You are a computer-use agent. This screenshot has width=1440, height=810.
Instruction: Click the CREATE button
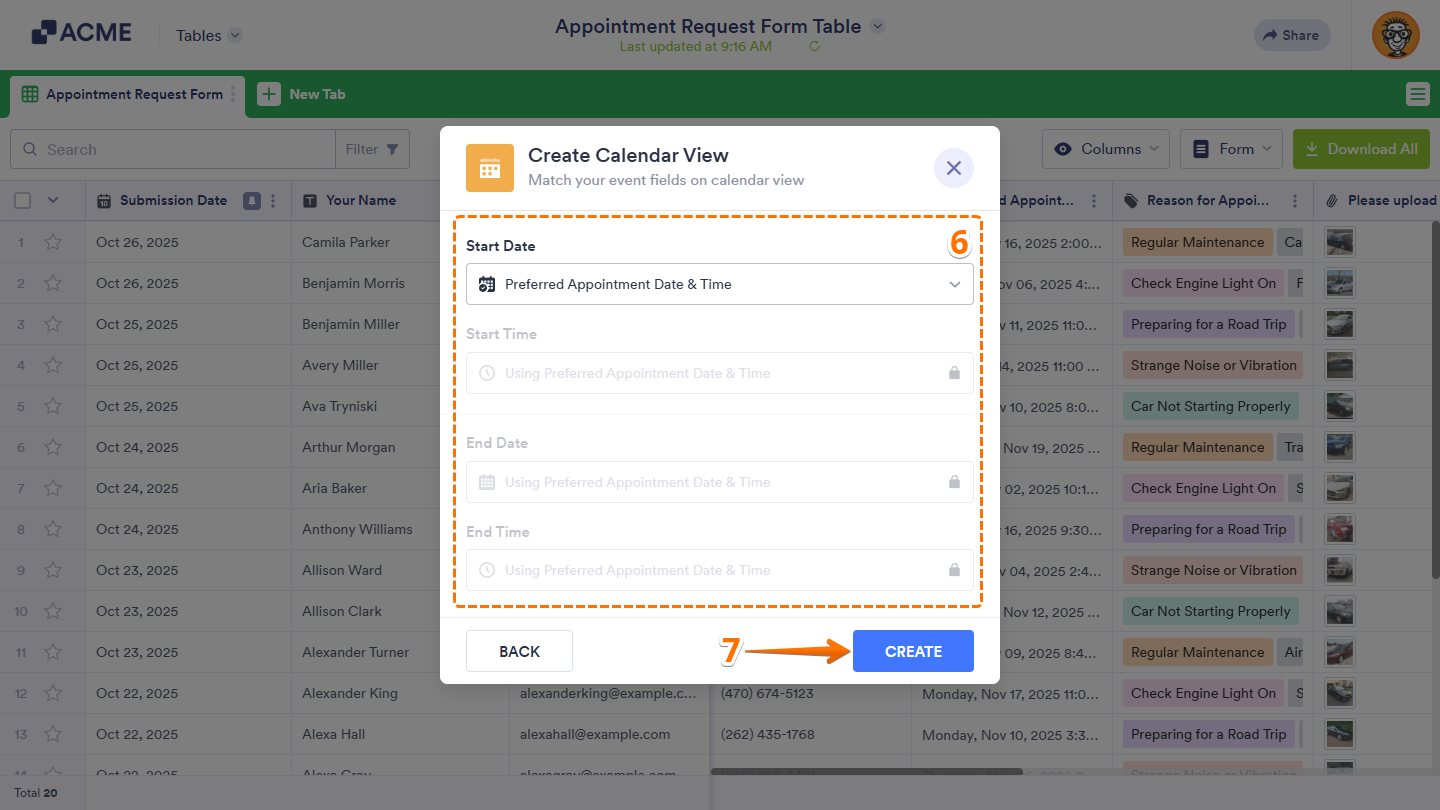pyautogui.click(x=912, y=651)
